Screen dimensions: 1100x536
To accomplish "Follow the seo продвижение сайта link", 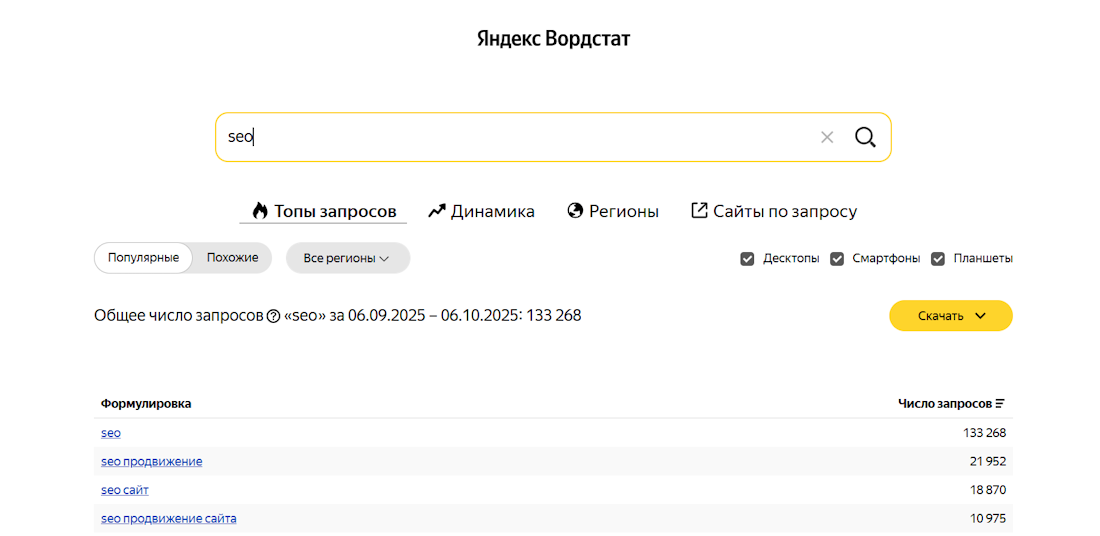I will coord(168,518).
